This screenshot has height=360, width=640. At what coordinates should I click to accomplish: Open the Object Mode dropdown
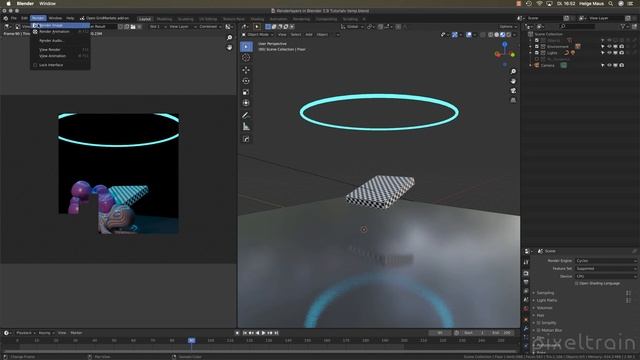pyautogui.click(x=257, y=35)
